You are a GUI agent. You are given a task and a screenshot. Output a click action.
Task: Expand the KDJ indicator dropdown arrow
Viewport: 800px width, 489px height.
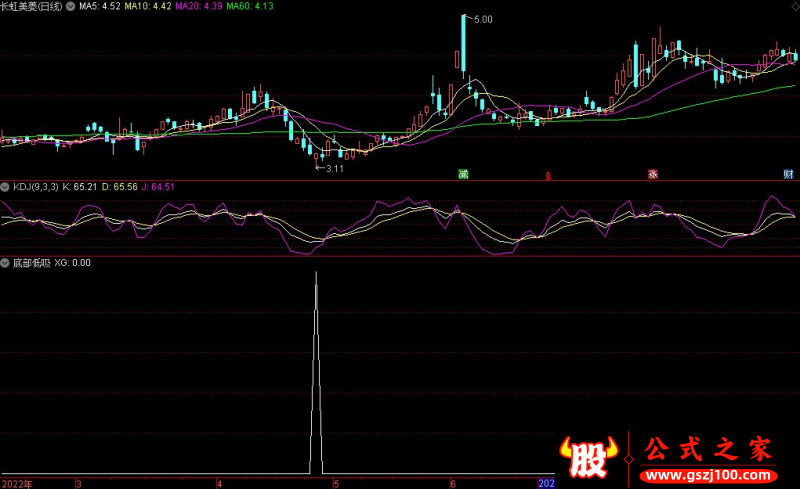coord(5,187)
